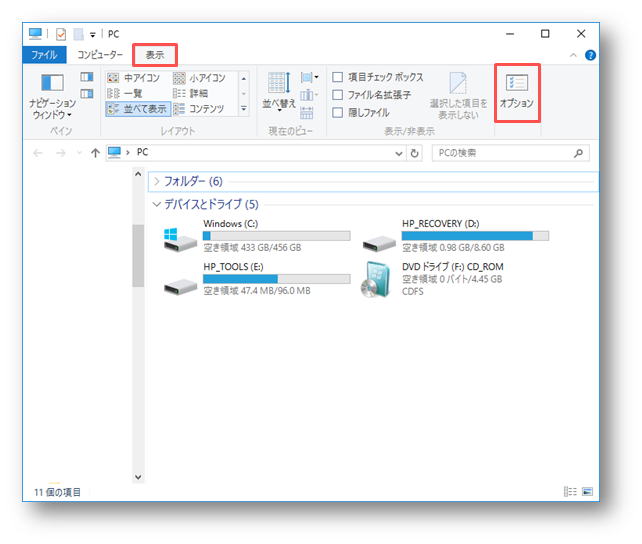Open the ファイル tab
Screen dimensions: 642x544
pyautogui.click(x=44, y=55)
